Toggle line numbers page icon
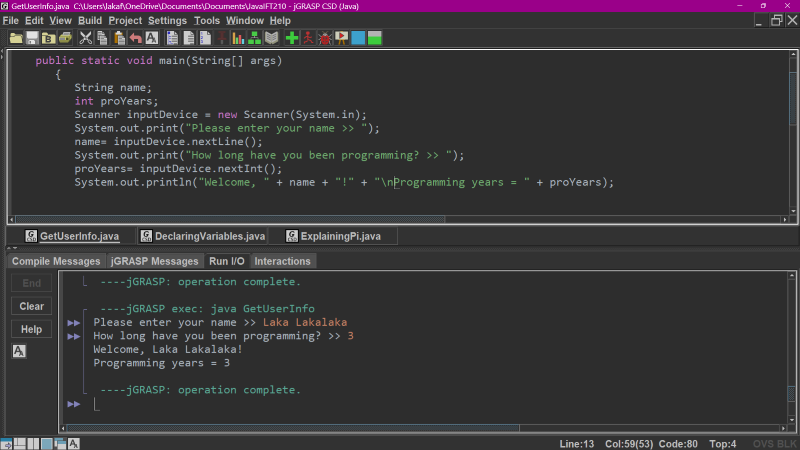 (205, 38)
